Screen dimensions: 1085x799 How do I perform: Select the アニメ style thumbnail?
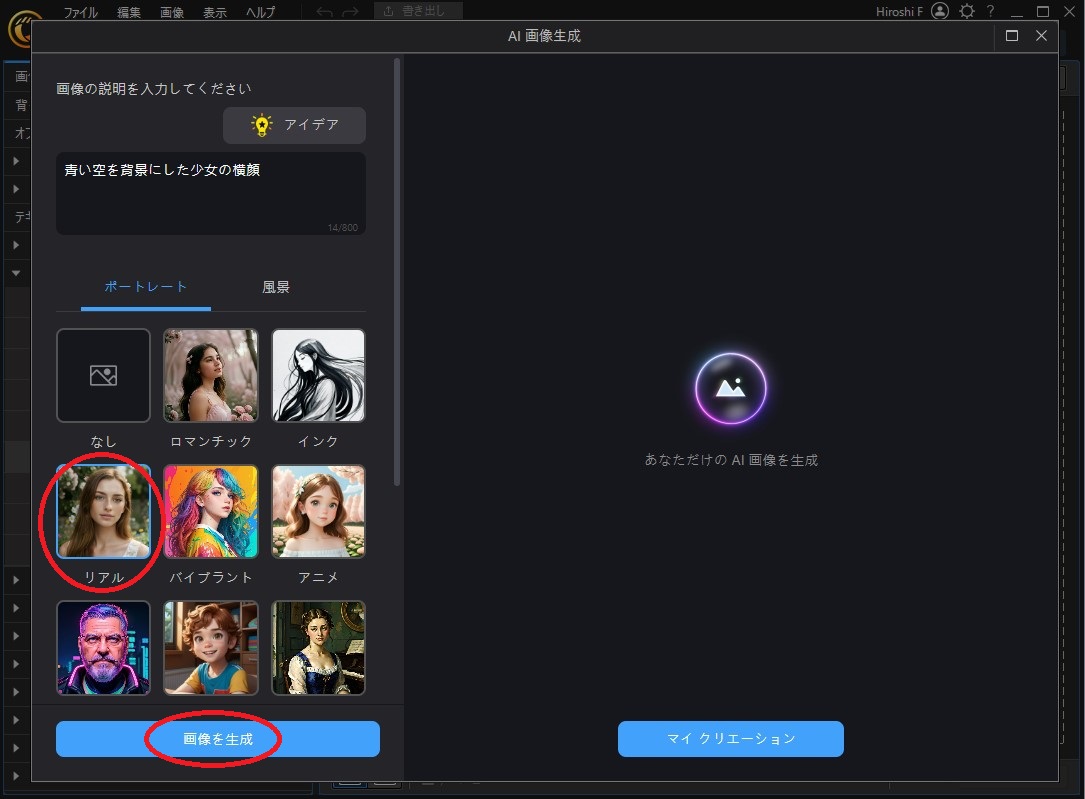click(x=318, y=511)
